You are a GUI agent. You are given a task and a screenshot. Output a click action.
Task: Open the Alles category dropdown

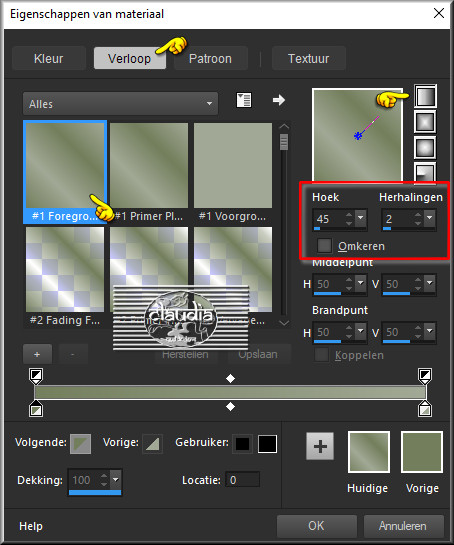120,104
